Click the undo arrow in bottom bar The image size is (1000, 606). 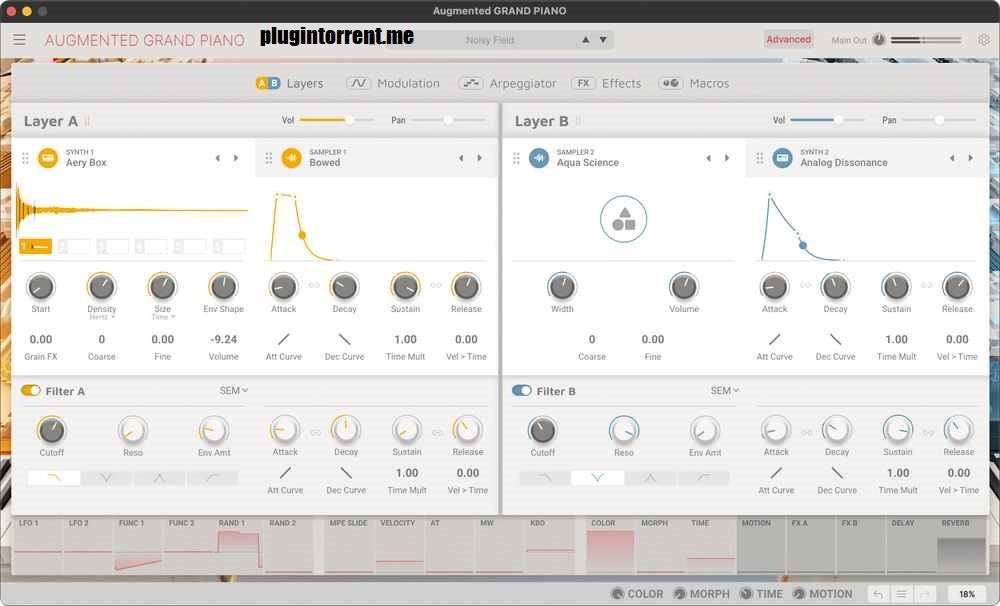pyautogui.click(x=878, y=594)
